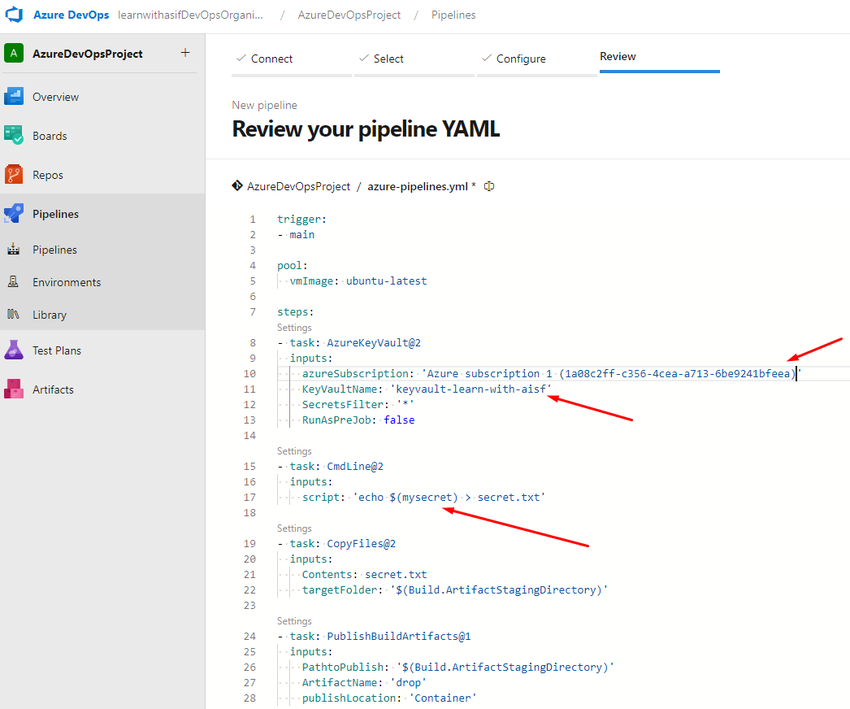Screen dimensions: 850x709
Task: Switch to the Connect step tab
Action: click(271, 59)
